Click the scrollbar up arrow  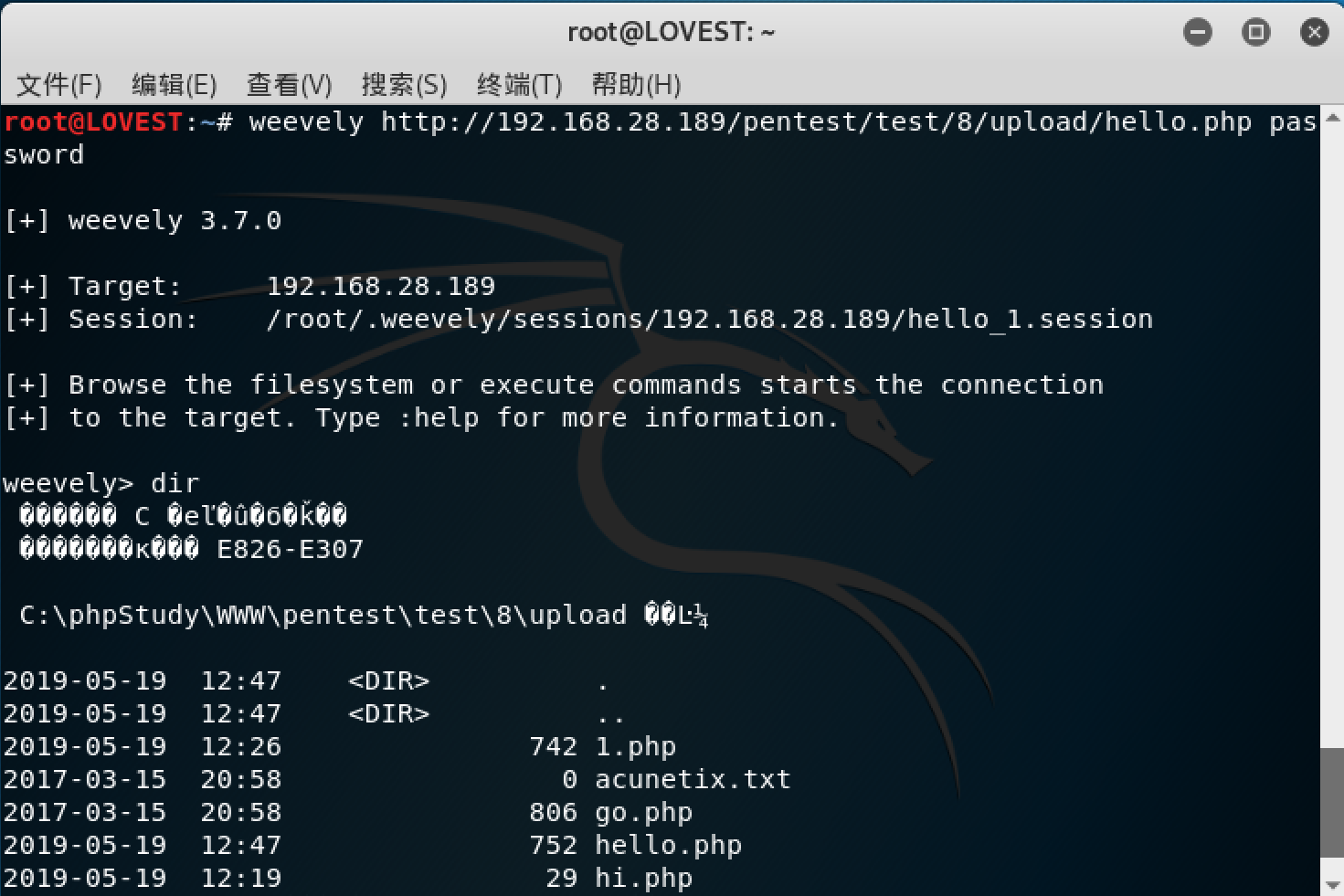tap(1332, 117)
